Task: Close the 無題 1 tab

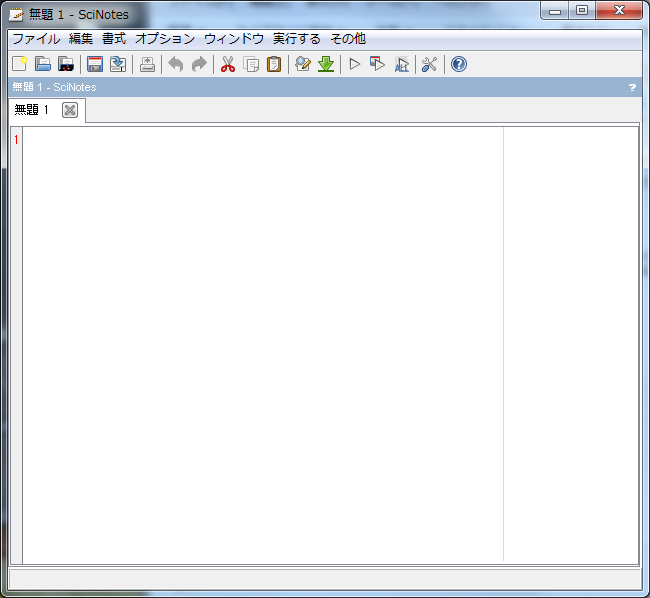Action: (x=70, y=110)
